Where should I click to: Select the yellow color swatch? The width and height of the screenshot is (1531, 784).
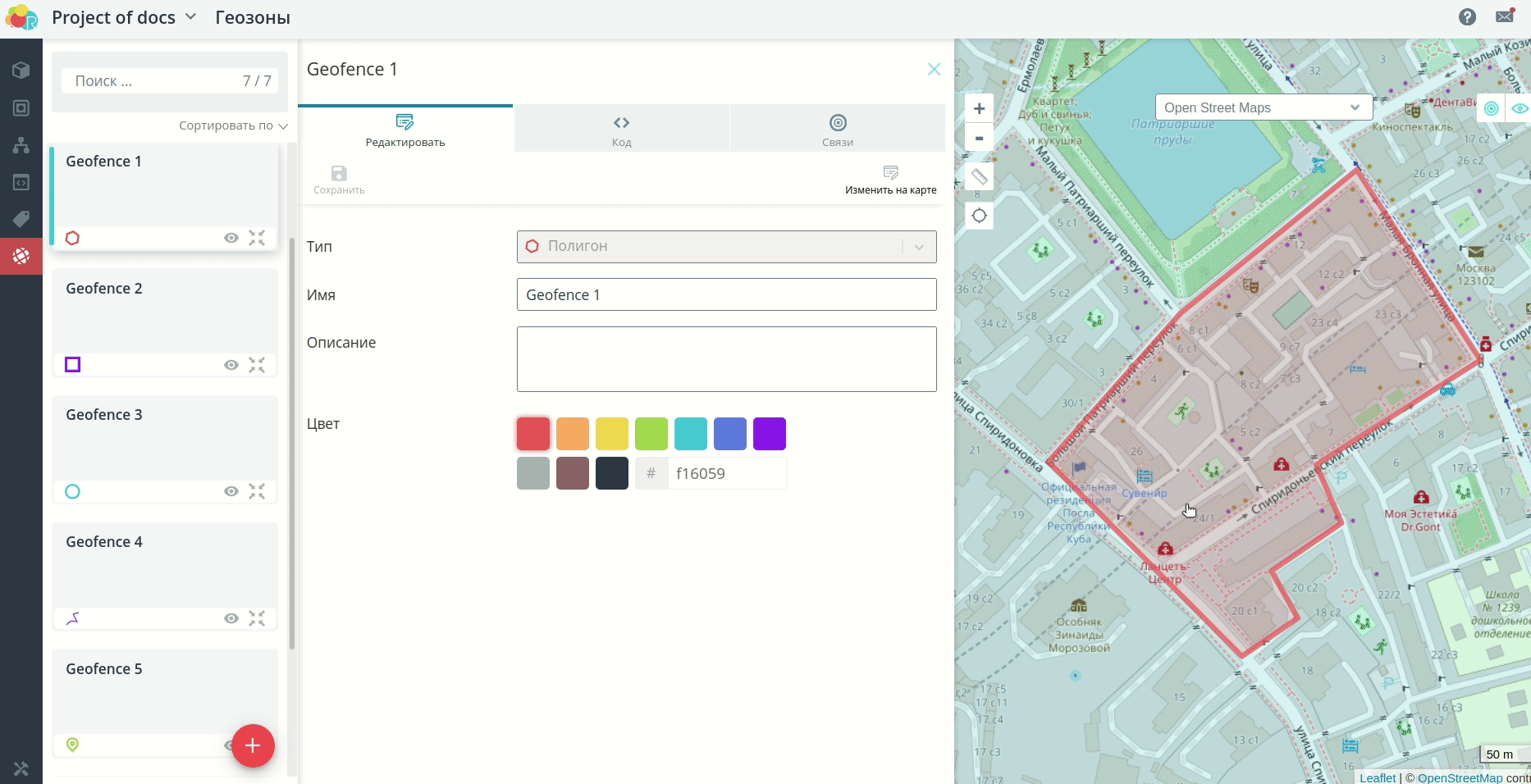(612, 434)
